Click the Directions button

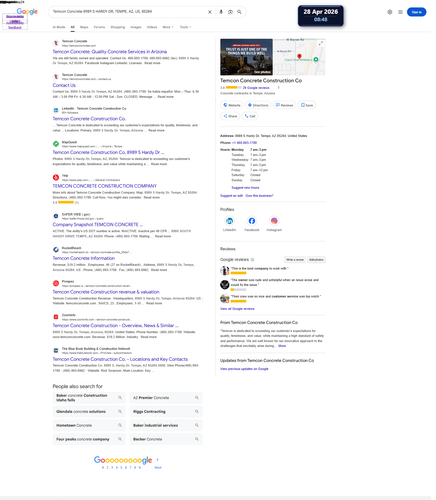[x=258, y=105]
